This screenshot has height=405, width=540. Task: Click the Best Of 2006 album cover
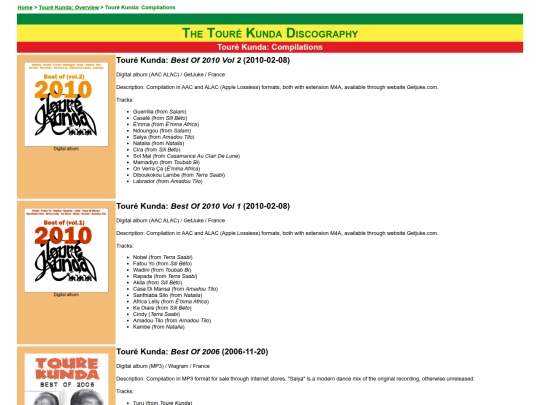point(66,379)
